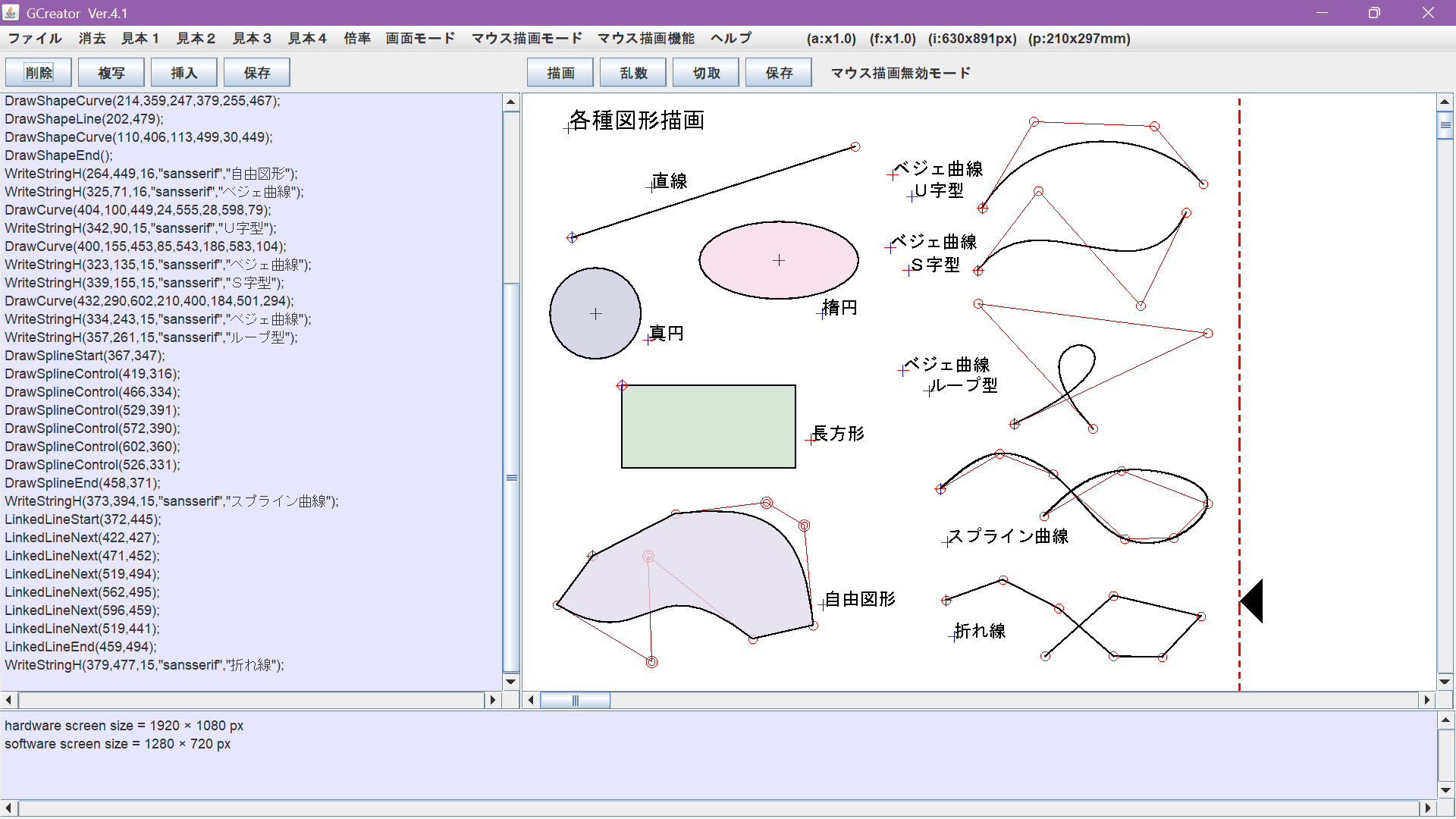Click code panel scroll down arrow
This screenshot has height=819, width=1456.
[511, 681]
